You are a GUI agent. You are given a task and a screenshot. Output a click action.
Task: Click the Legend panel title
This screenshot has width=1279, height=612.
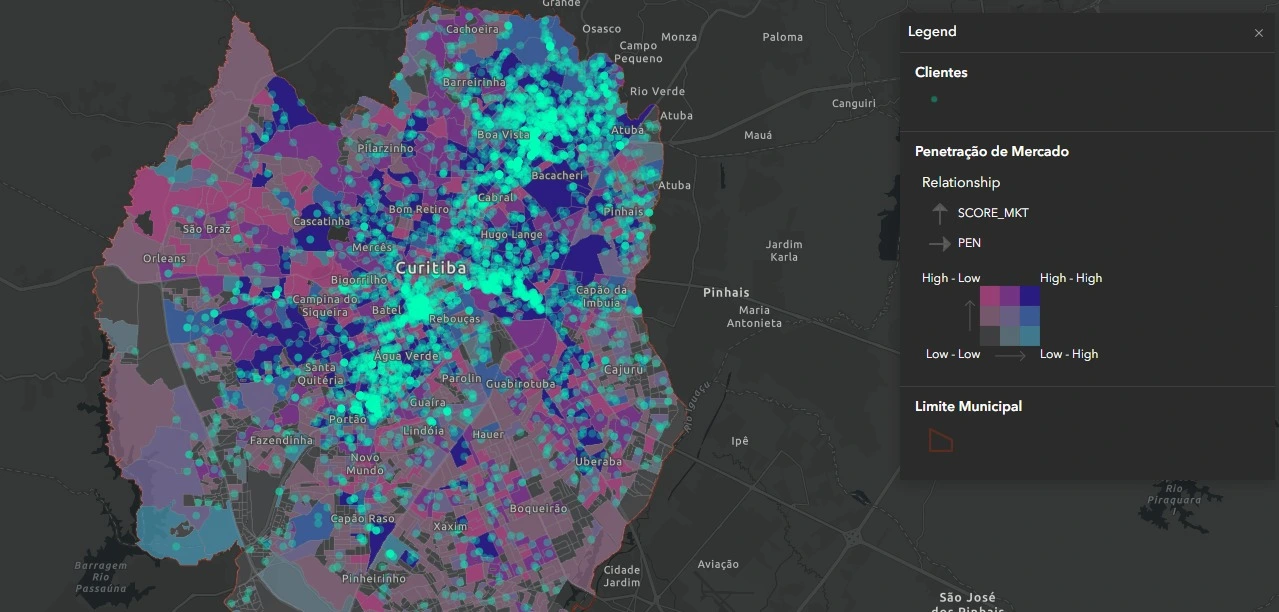932,32
